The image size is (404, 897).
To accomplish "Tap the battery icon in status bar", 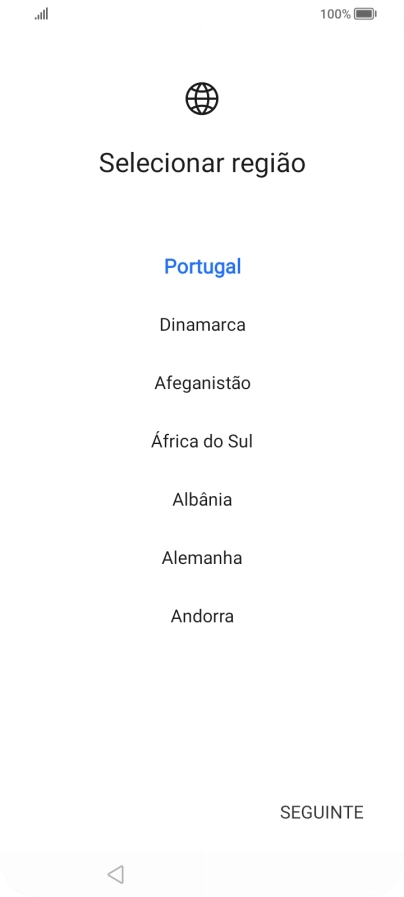I will (x=365, y=14).
